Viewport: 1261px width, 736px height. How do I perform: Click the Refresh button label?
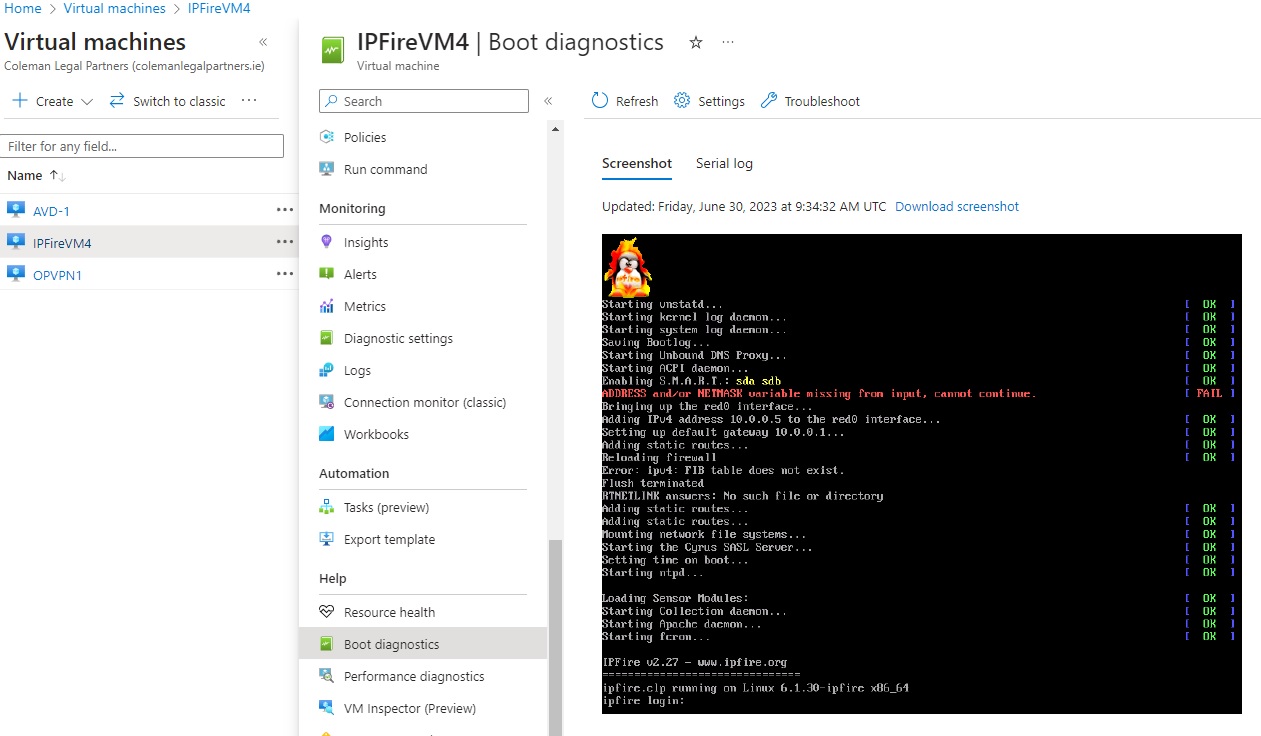pyautogui.click(x=637, y=102)
